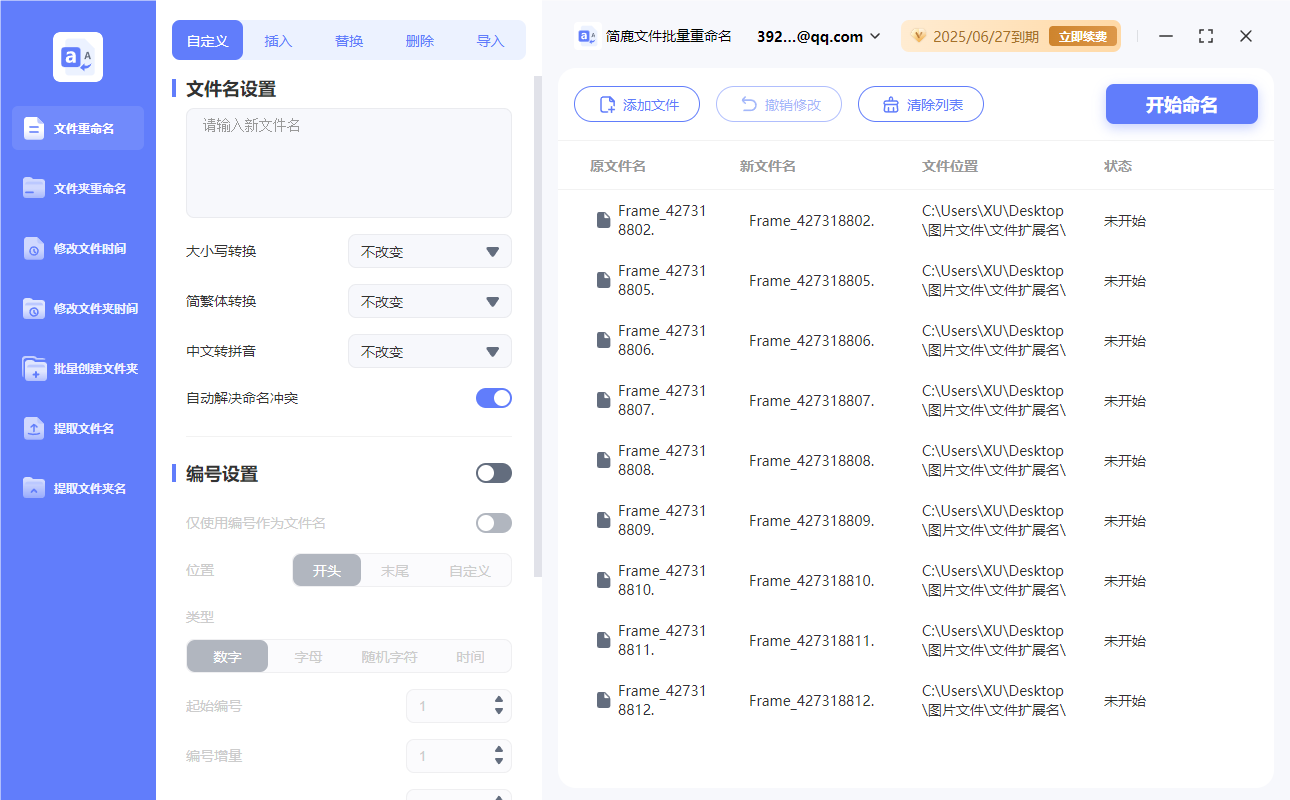
Task: Click the 起始编号 up stepper arrow
Action: click(x=497, y=699)
